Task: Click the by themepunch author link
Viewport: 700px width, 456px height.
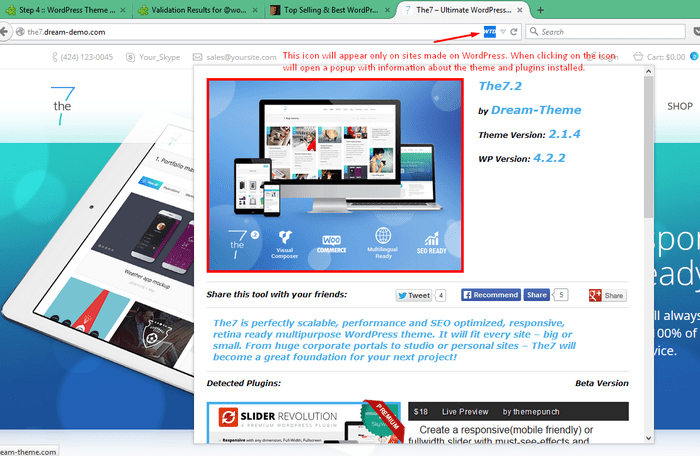Action: coord(531,412)
